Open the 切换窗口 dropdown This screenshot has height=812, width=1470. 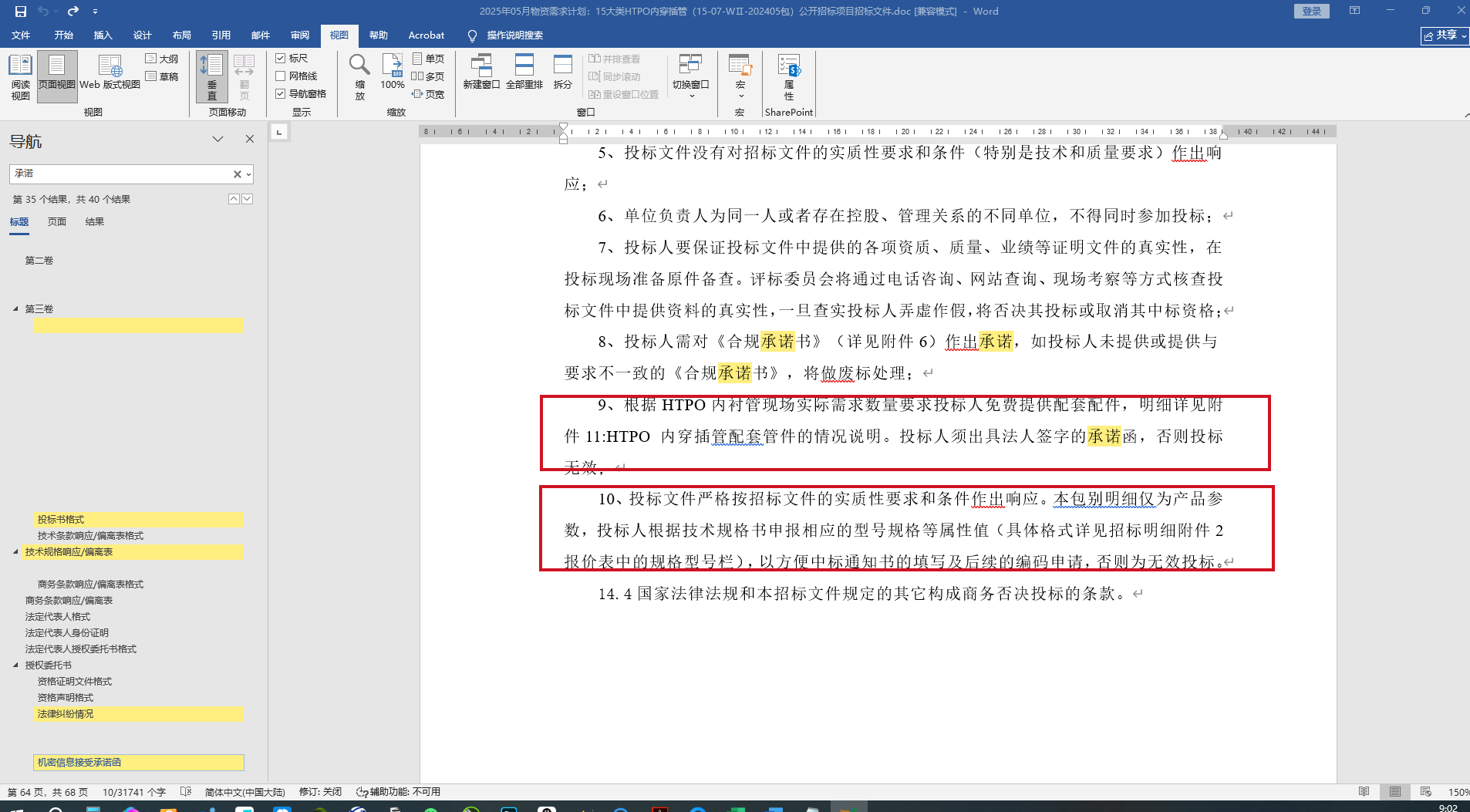[690, 76]
